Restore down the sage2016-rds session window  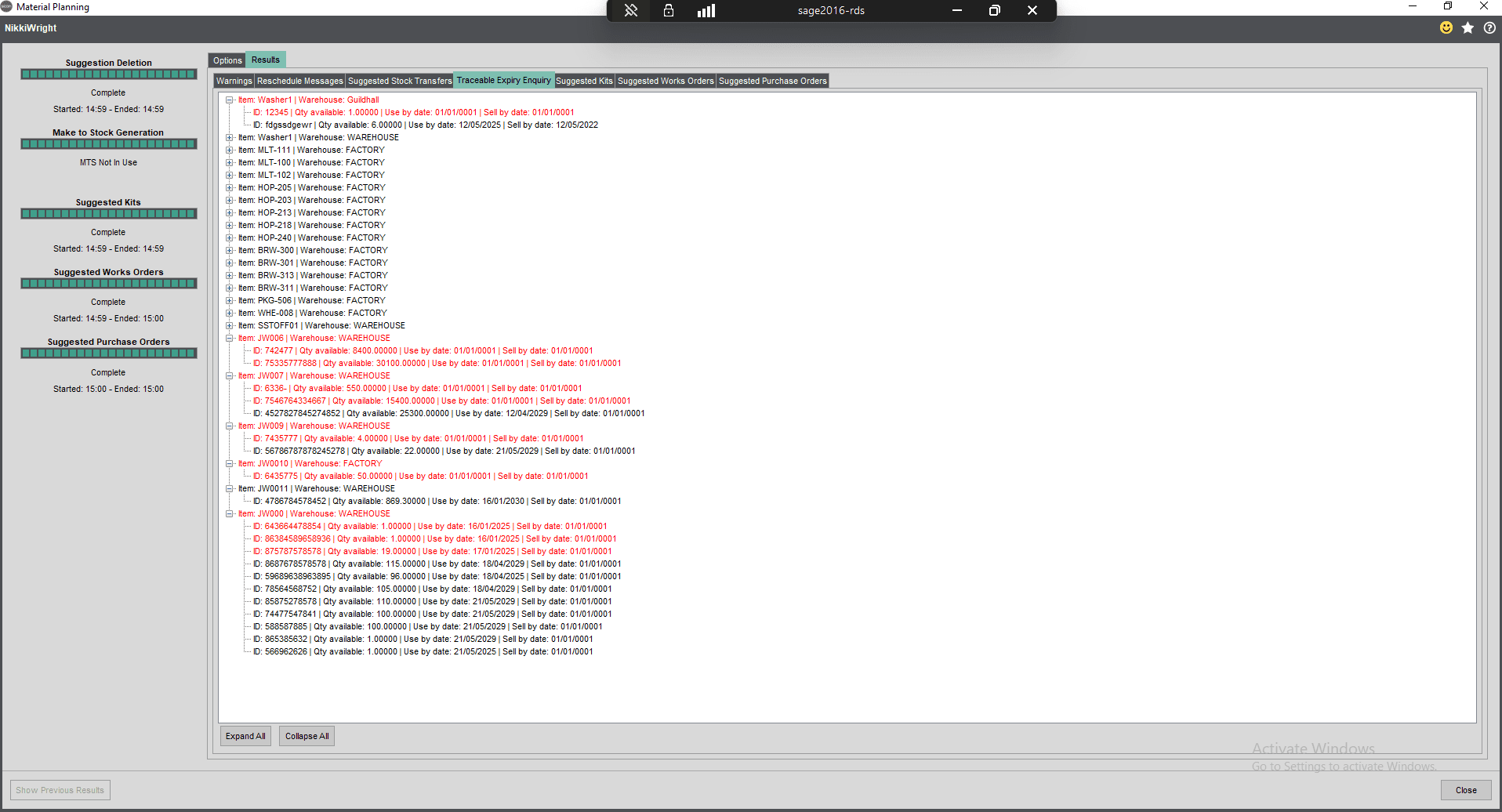tap(994, 10)
